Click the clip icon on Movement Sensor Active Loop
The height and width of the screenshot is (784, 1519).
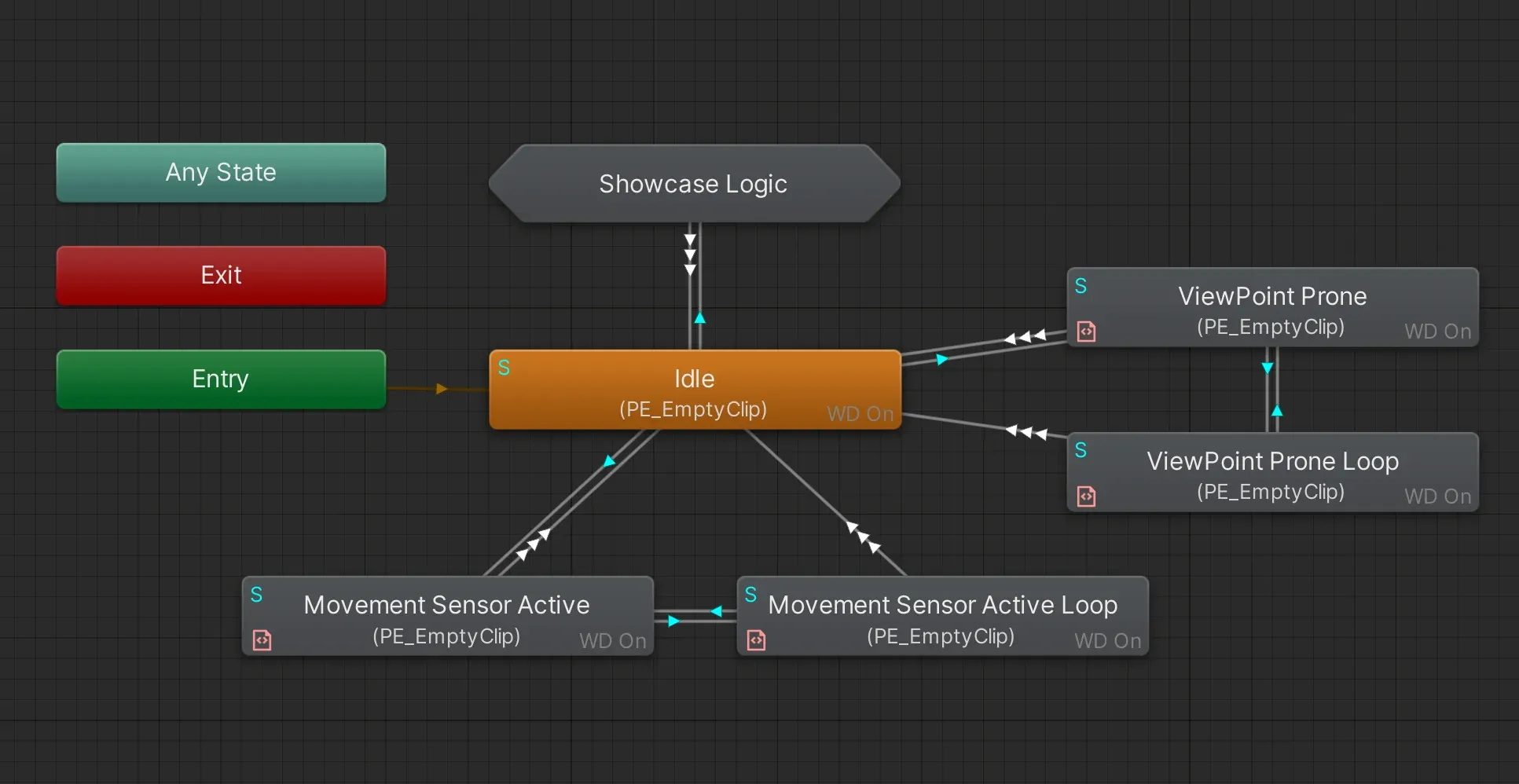pyautogui.click(x=757, y=640)
